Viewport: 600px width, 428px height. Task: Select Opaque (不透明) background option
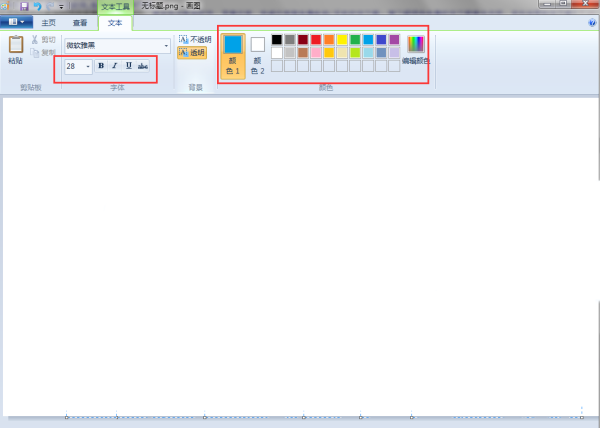click(x=195, y=39)
